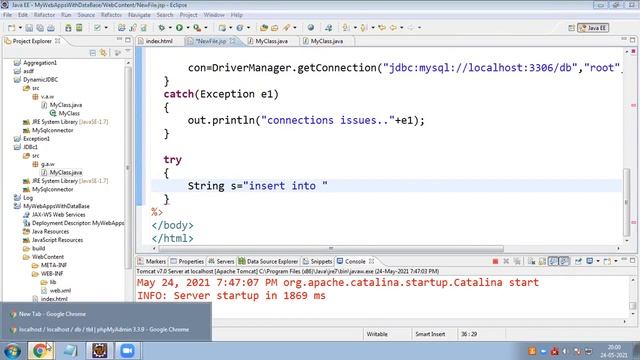The width and height of the screenshot is (640, 360).
Task: Click the Save toolbar icon
Action: 29,28
